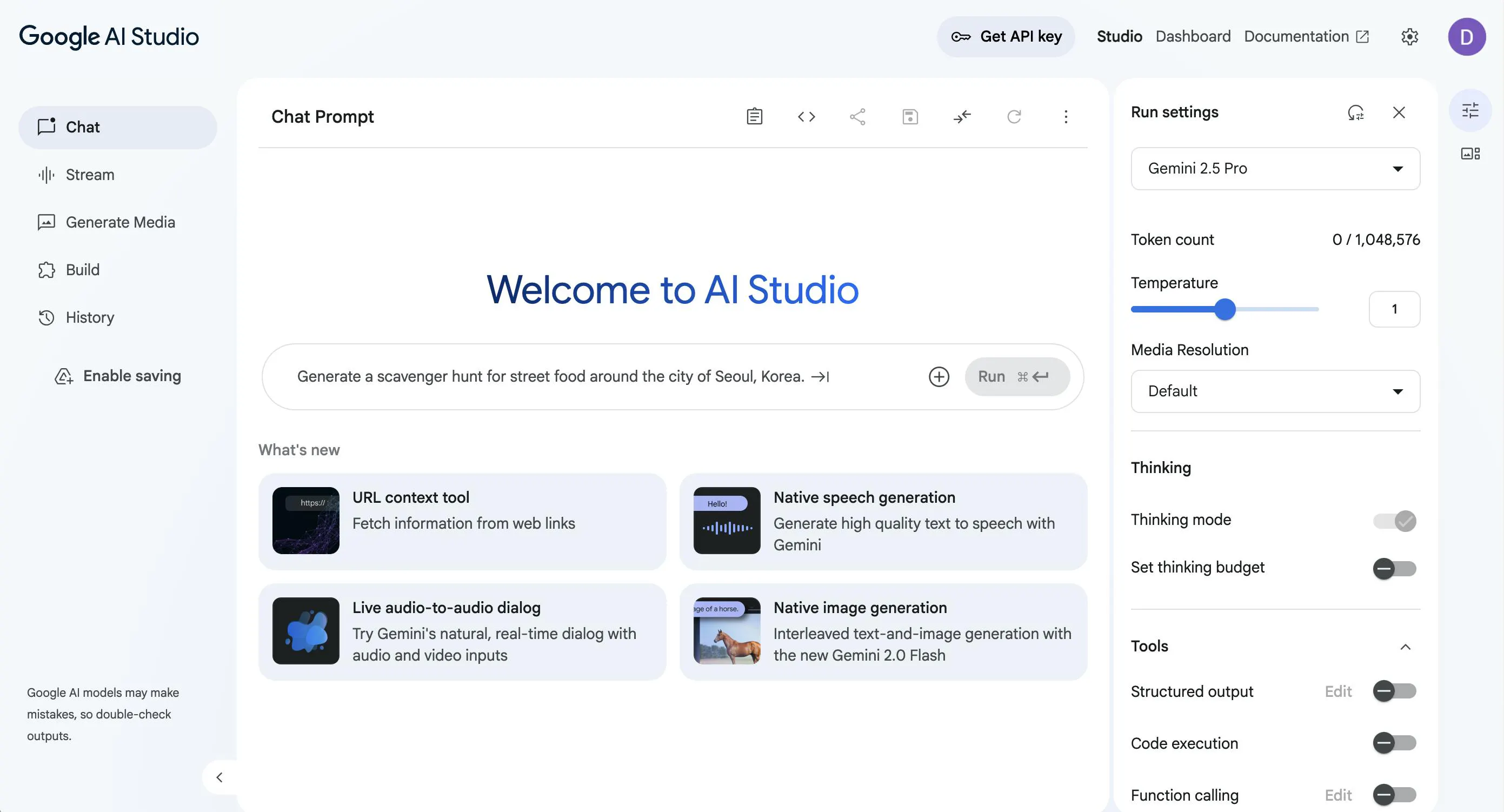This screenshot has width=1504, height=812.
Task: Open system instructions clipboard icon
Action: [x=754, y=117]
